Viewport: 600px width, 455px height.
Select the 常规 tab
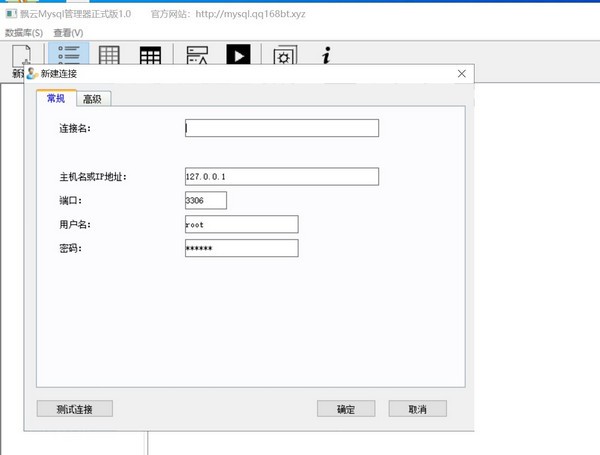point(56,98)
